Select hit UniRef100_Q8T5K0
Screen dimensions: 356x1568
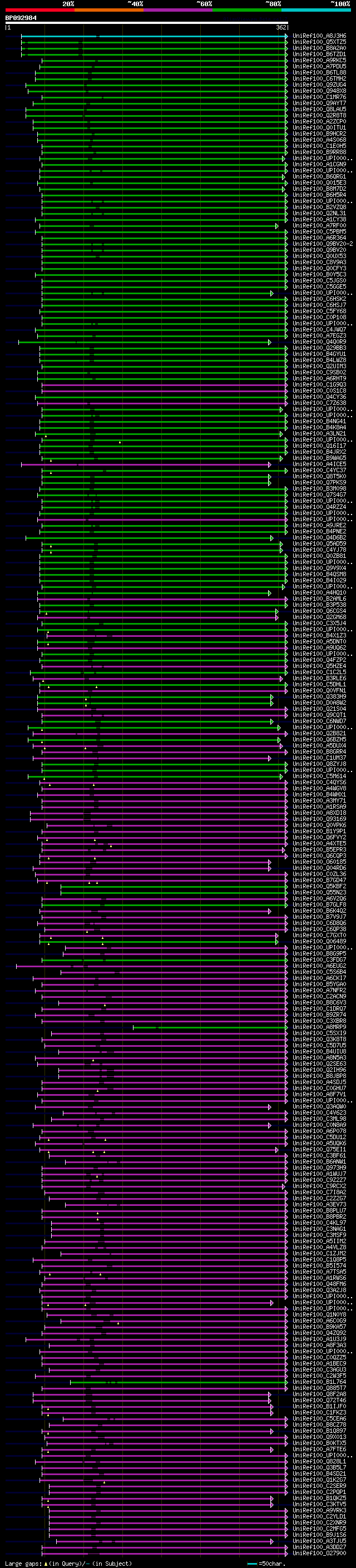[x=319, y=476]
